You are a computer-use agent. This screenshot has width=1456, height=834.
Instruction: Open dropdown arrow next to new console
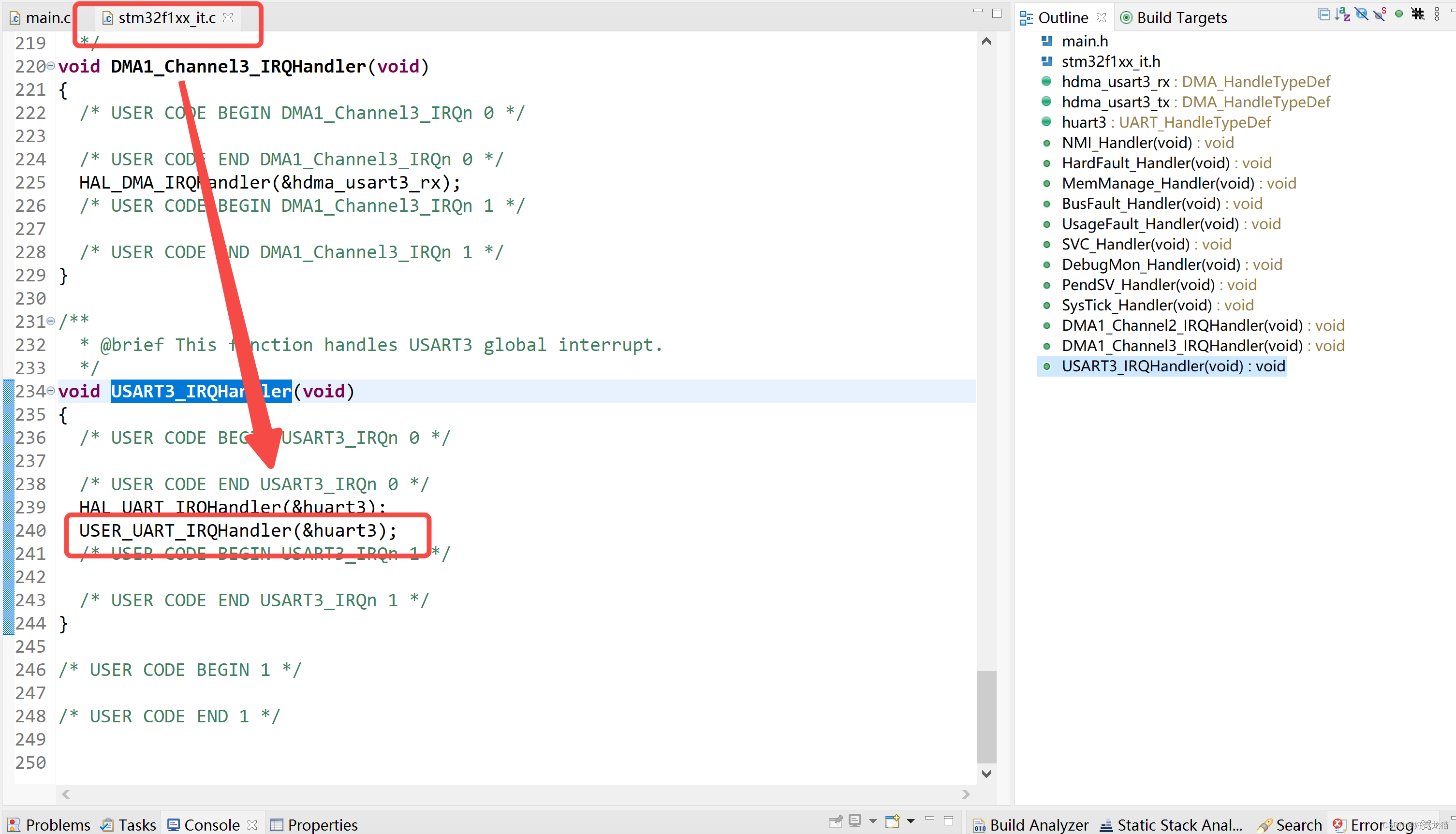pyautogui.click(x=911, y=822)
